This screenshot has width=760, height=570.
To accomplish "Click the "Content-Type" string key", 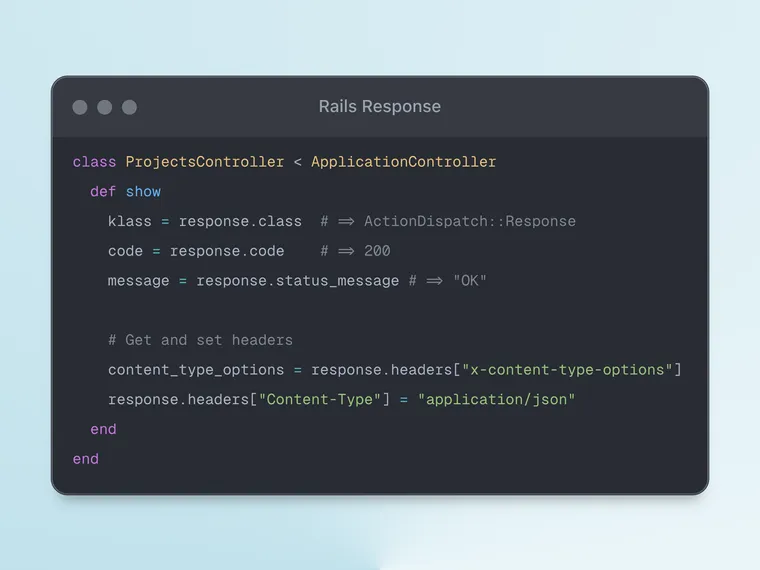I will (319, 400).
